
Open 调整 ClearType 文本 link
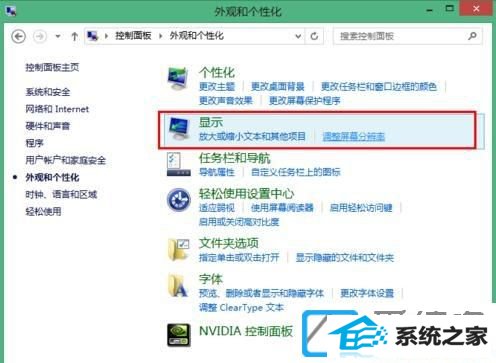[x=241, y=307]
